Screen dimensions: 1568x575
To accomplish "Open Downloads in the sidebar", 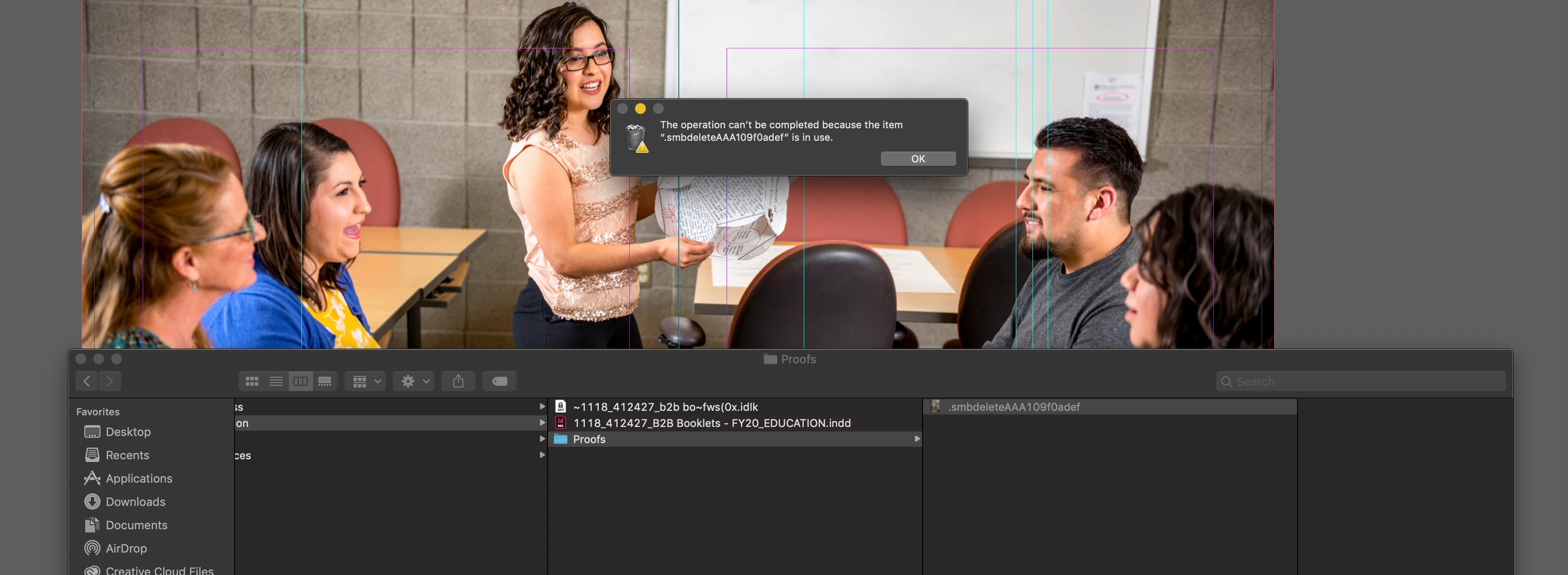I will click(135, 502).
